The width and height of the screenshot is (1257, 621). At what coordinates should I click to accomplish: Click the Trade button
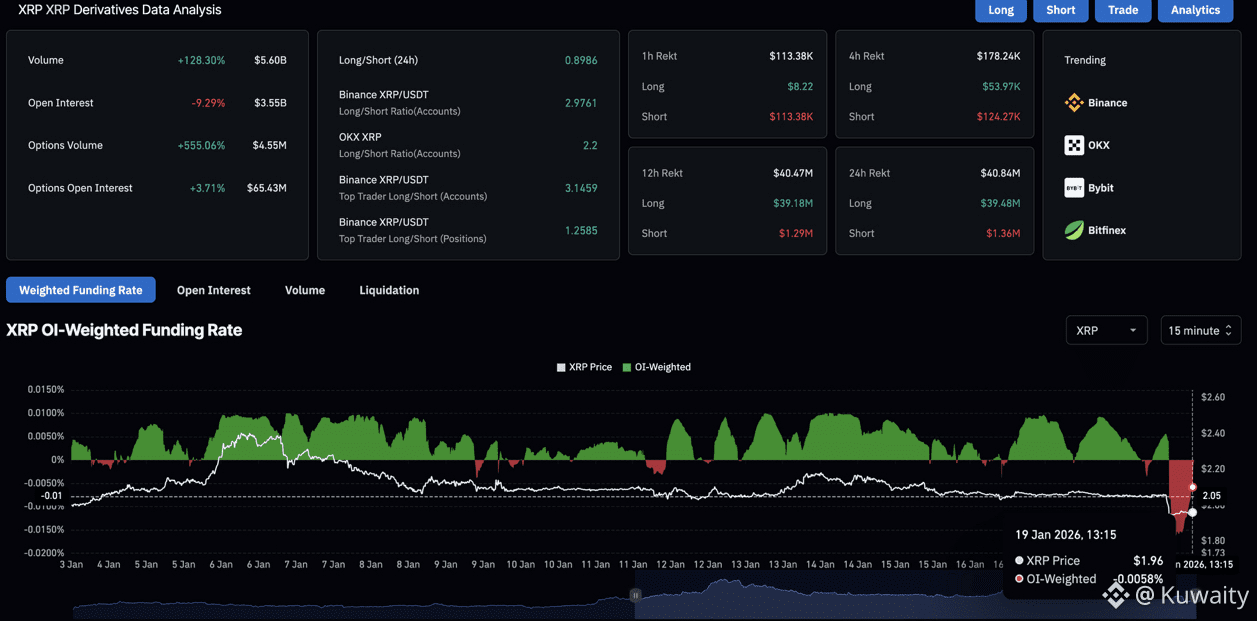click(1122, 10)
